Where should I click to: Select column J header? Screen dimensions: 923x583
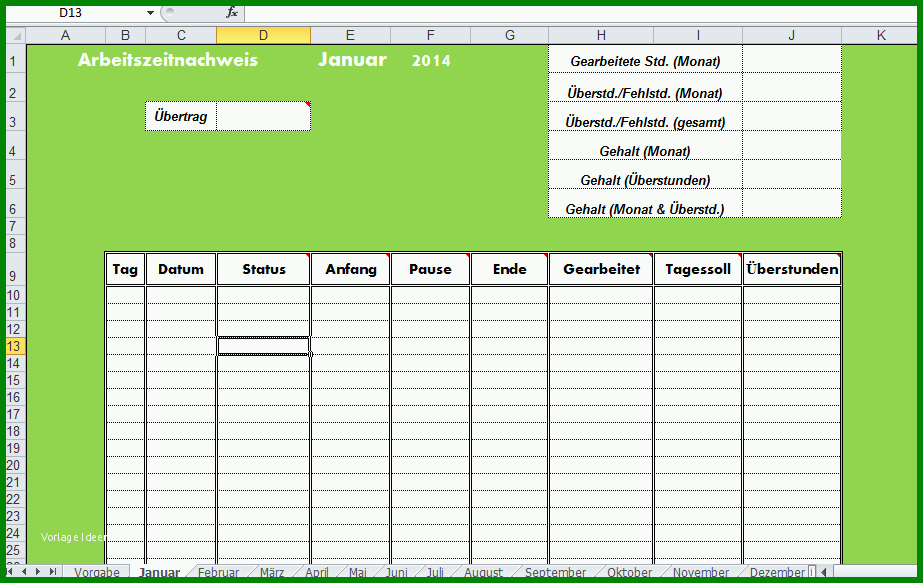(x=792, y=35)
